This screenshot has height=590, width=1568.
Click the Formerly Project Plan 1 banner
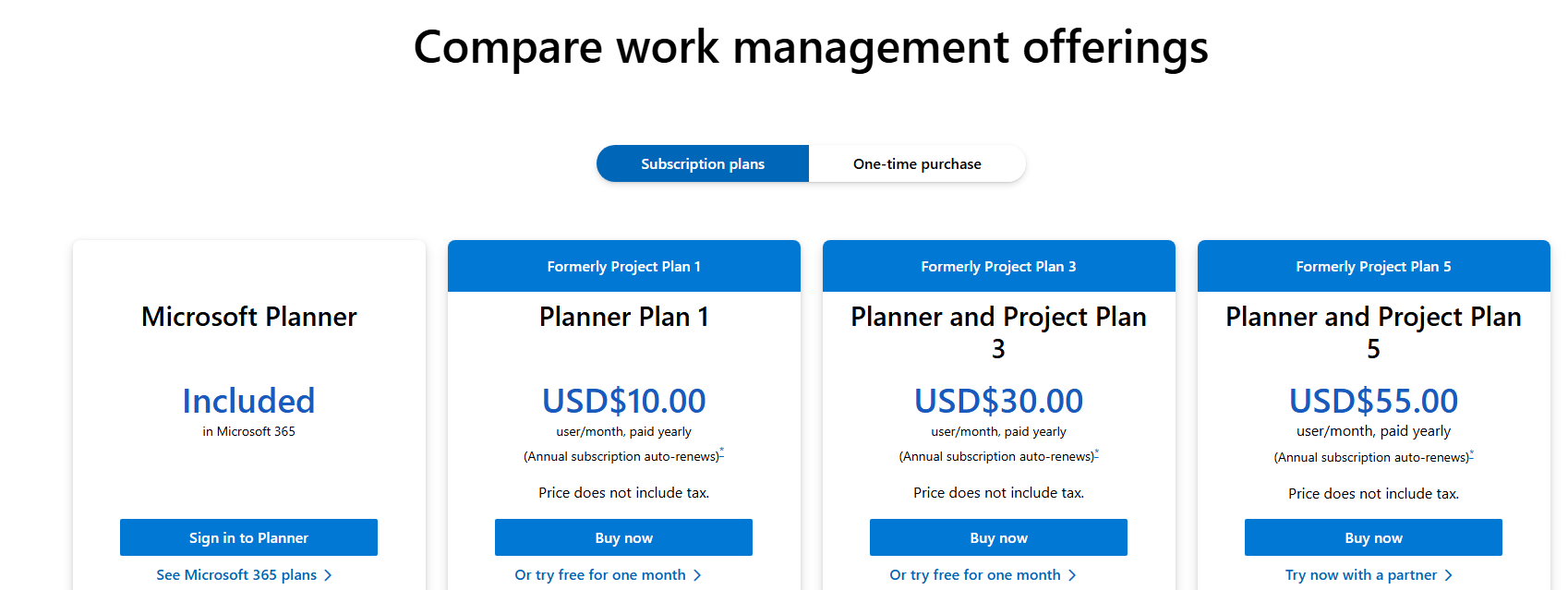click(623, 266)
